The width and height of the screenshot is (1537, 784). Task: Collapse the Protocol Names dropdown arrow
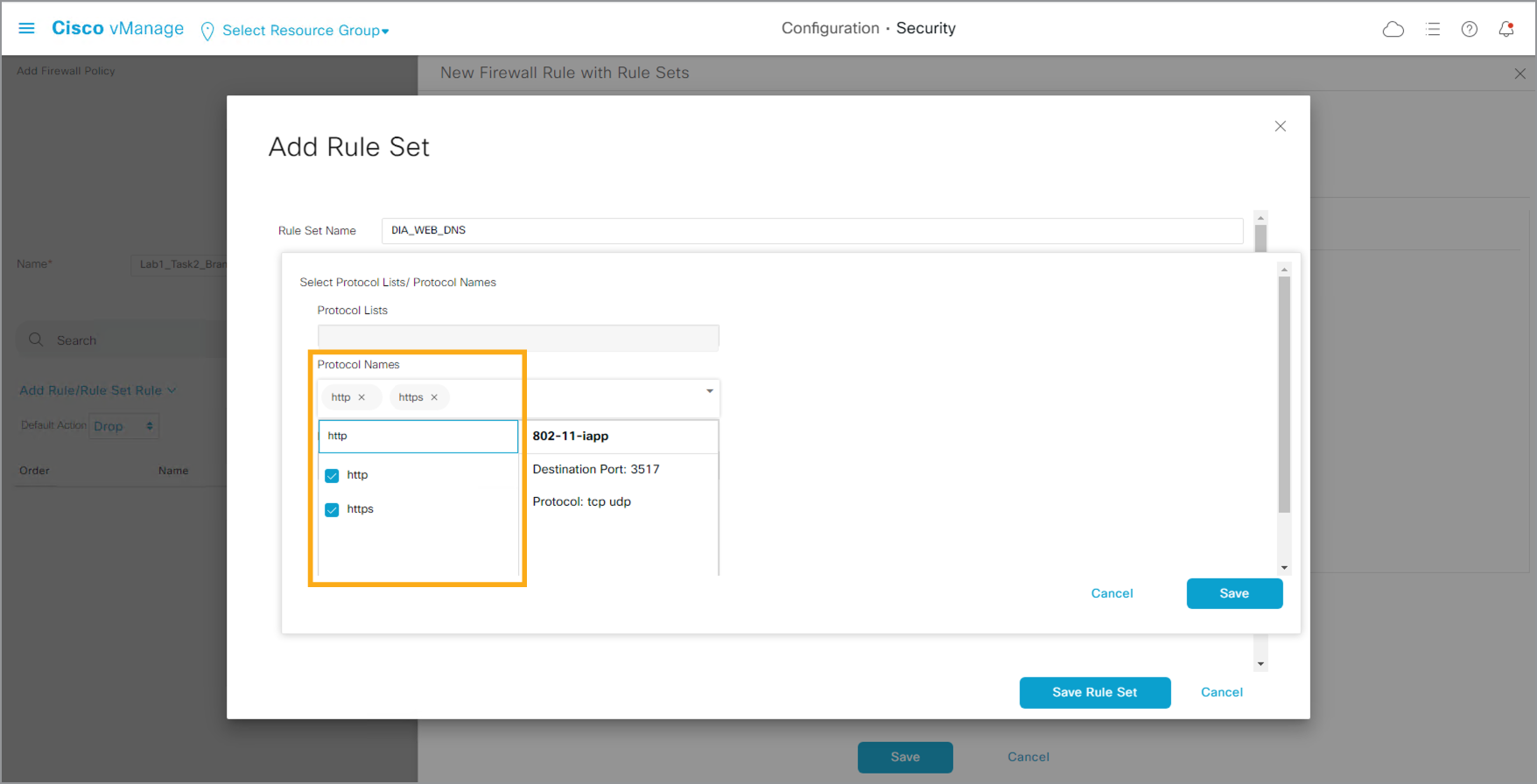click(x=710, y=391)
